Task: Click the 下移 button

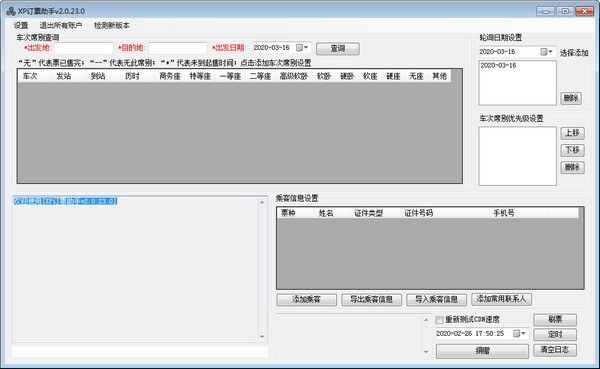Action: tap(572, 150)
